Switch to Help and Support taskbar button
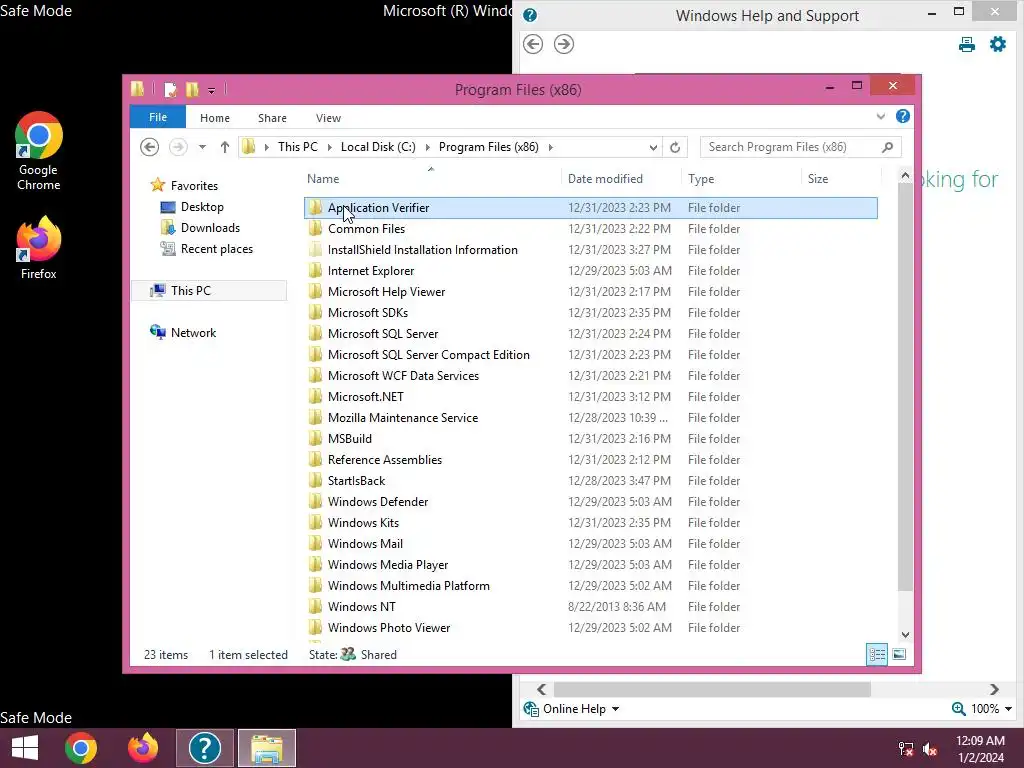The width and height of the screenshot is (1024, 768). tap(204, 748)
